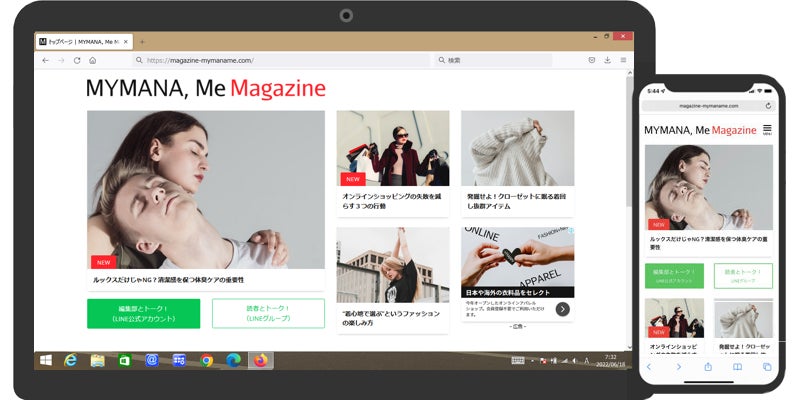
Task: Click the outlined LINE group reader button
Action: (268, 313)
